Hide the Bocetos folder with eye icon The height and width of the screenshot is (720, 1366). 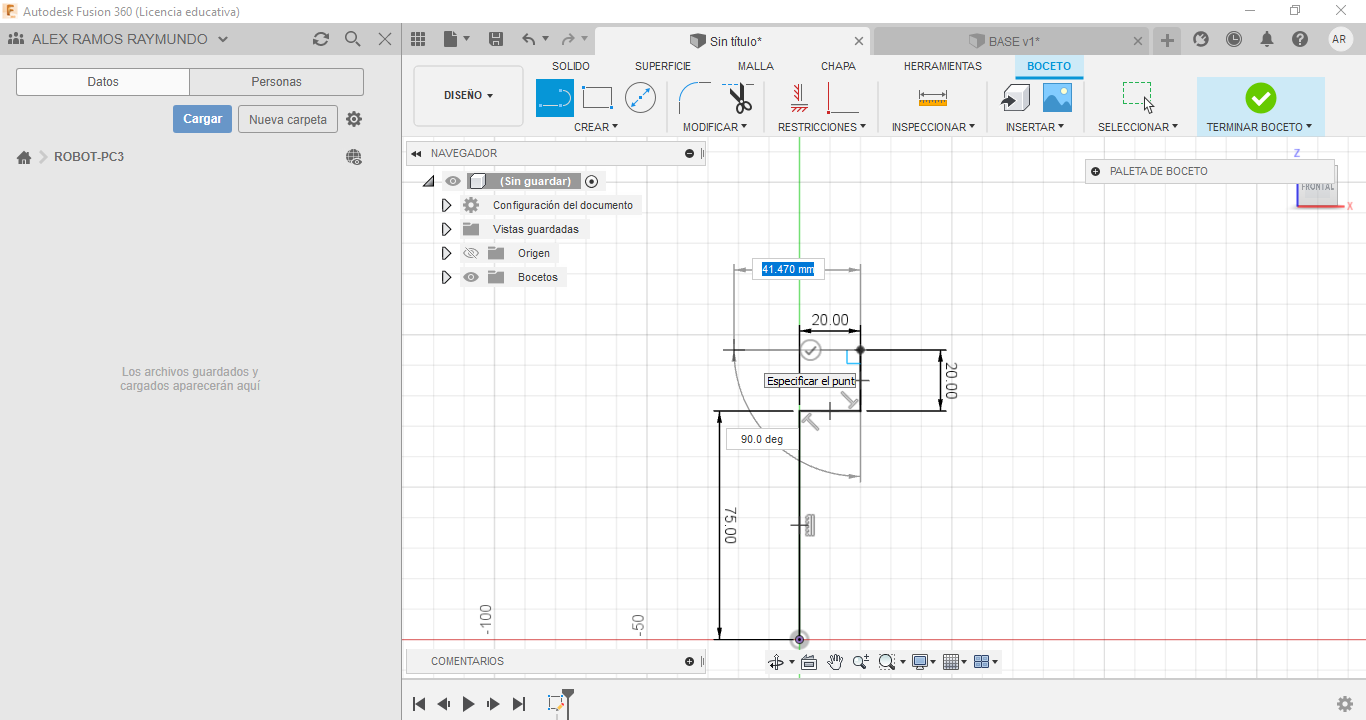pos(471,277)
